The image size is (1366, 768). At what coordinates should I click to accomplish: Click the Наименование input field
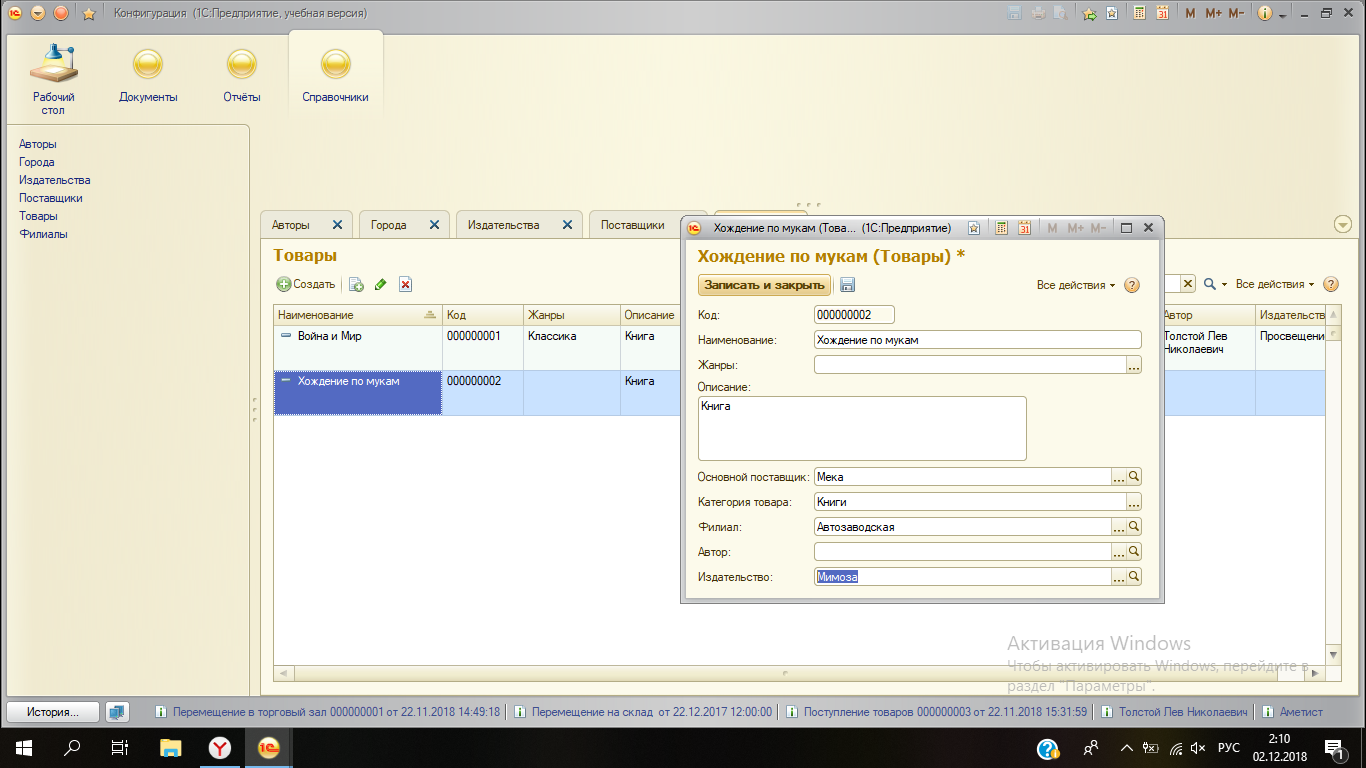(978, 340)
